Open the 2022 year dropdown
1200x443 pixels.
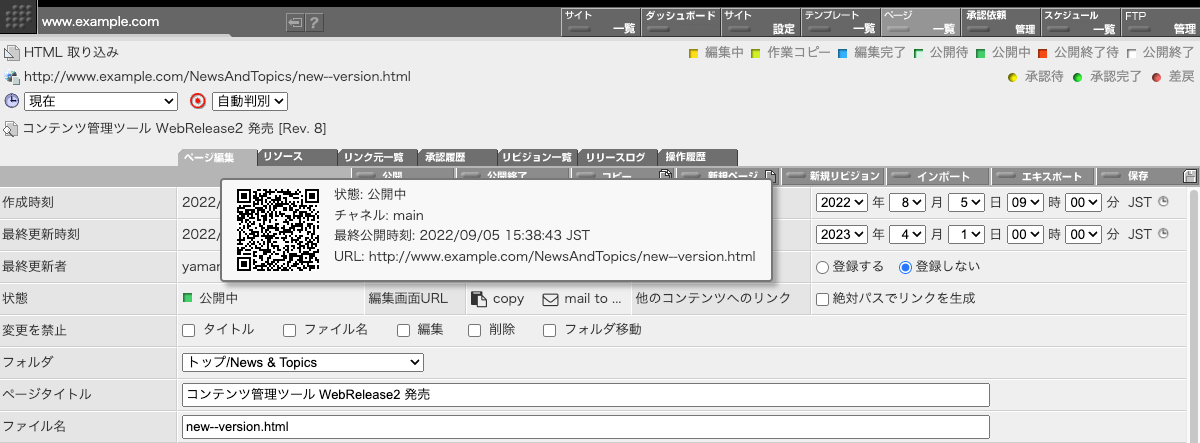(x=841, y=202)
